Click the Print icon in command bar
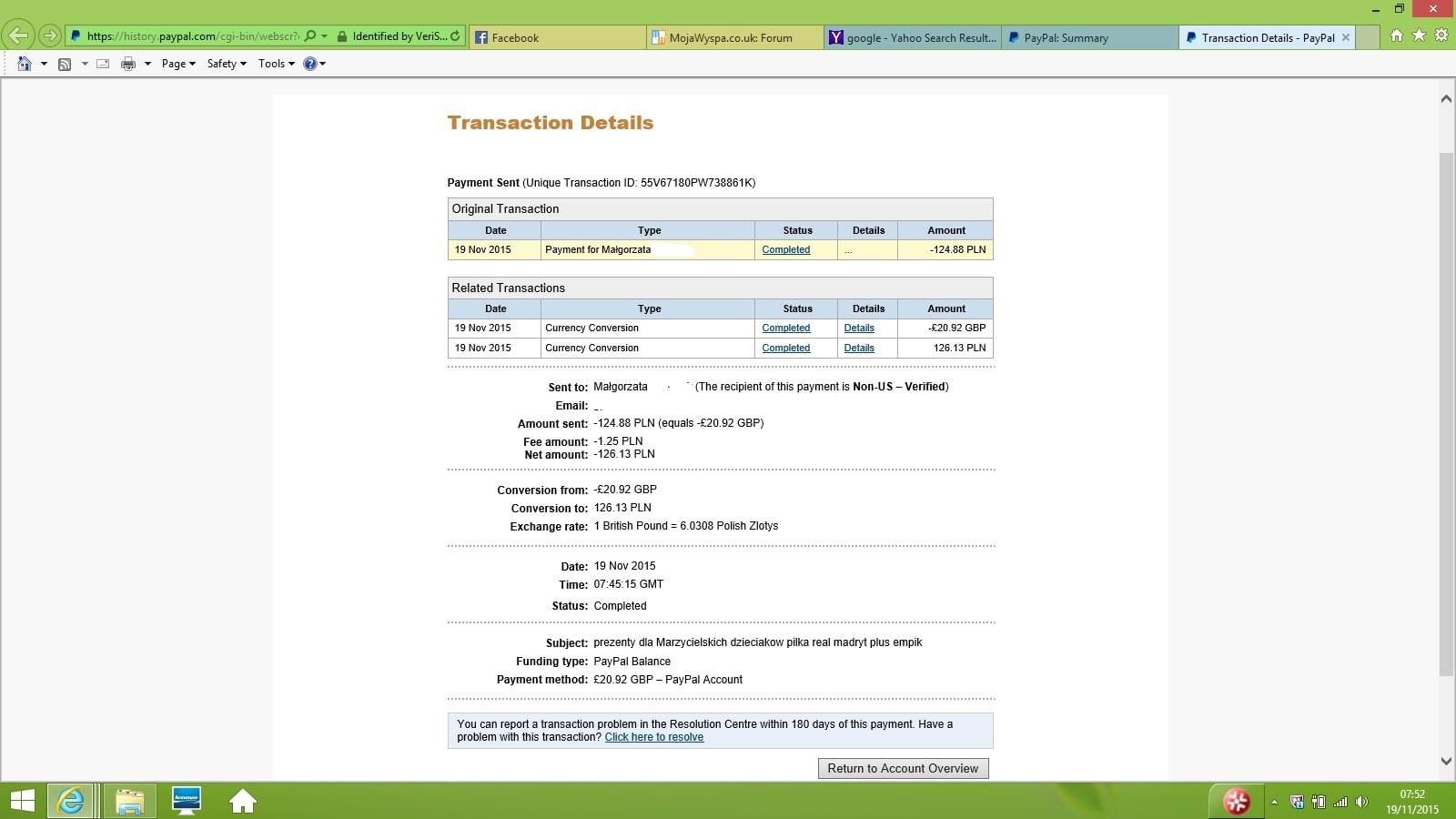1456x819 pixels. (x=128, y=64)
